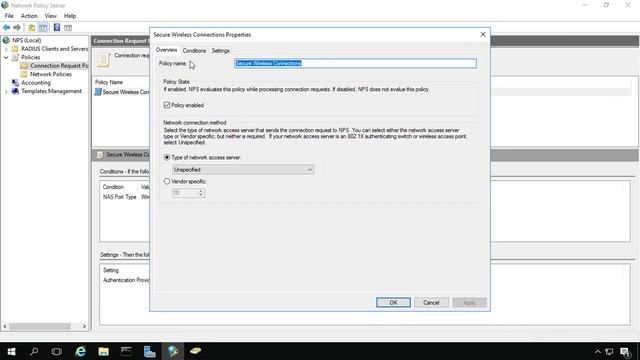
Task: Click the tree pane horizontal scrollbar thumb
Action: click(40, 327)
